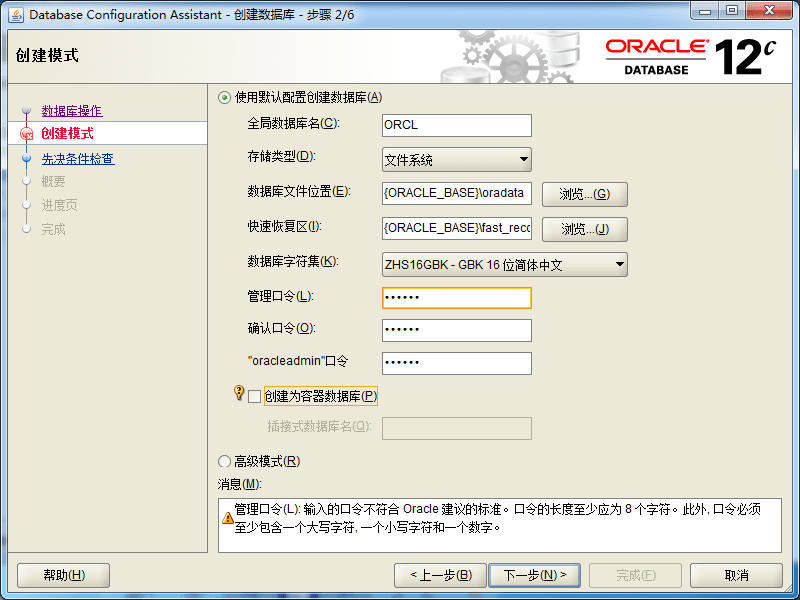Click the Java icon in title bar

(x=16, y=15)
